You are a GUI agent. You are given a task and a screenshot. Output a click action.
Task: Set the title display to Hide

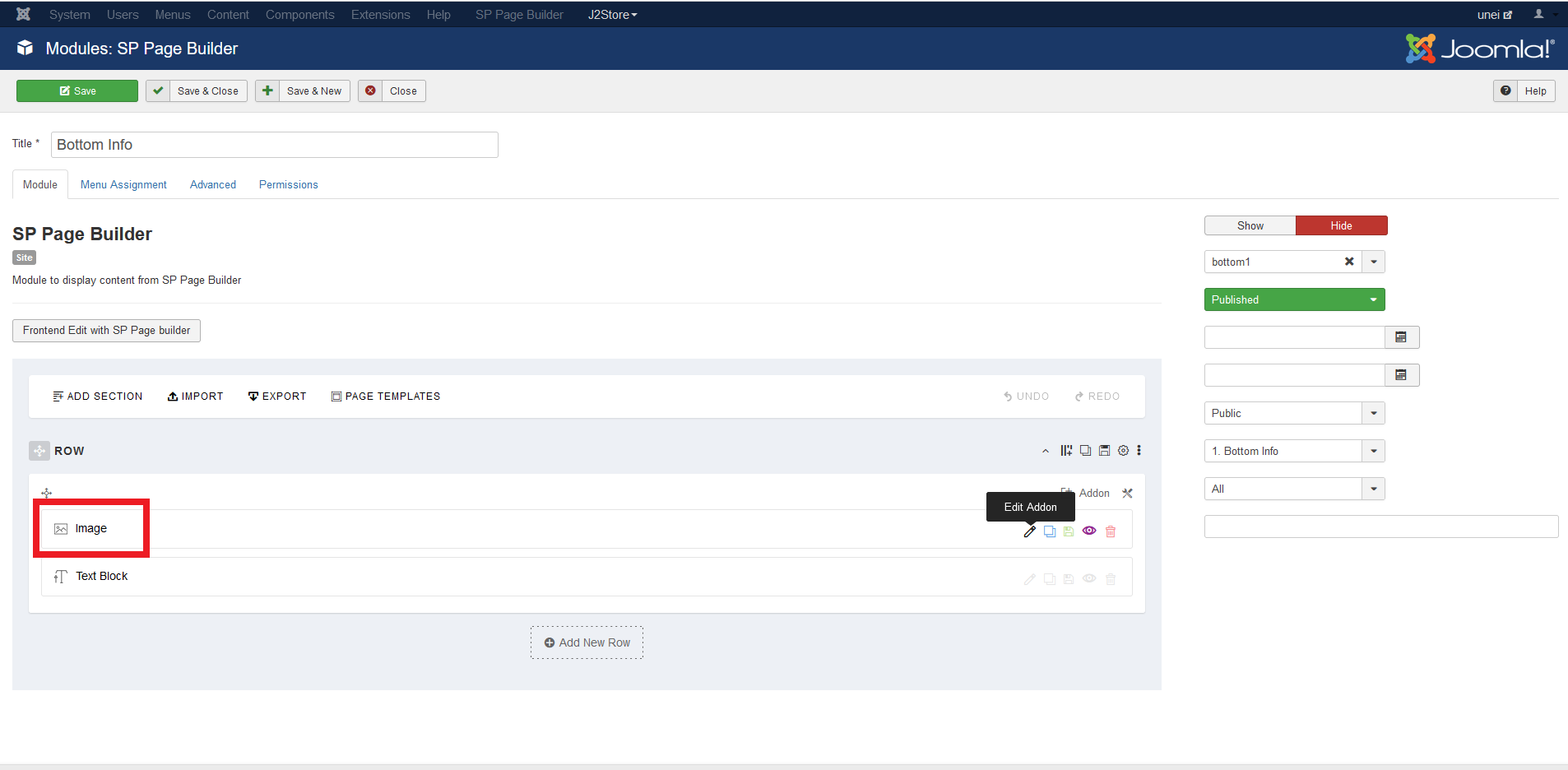(x=1341, y=225)
